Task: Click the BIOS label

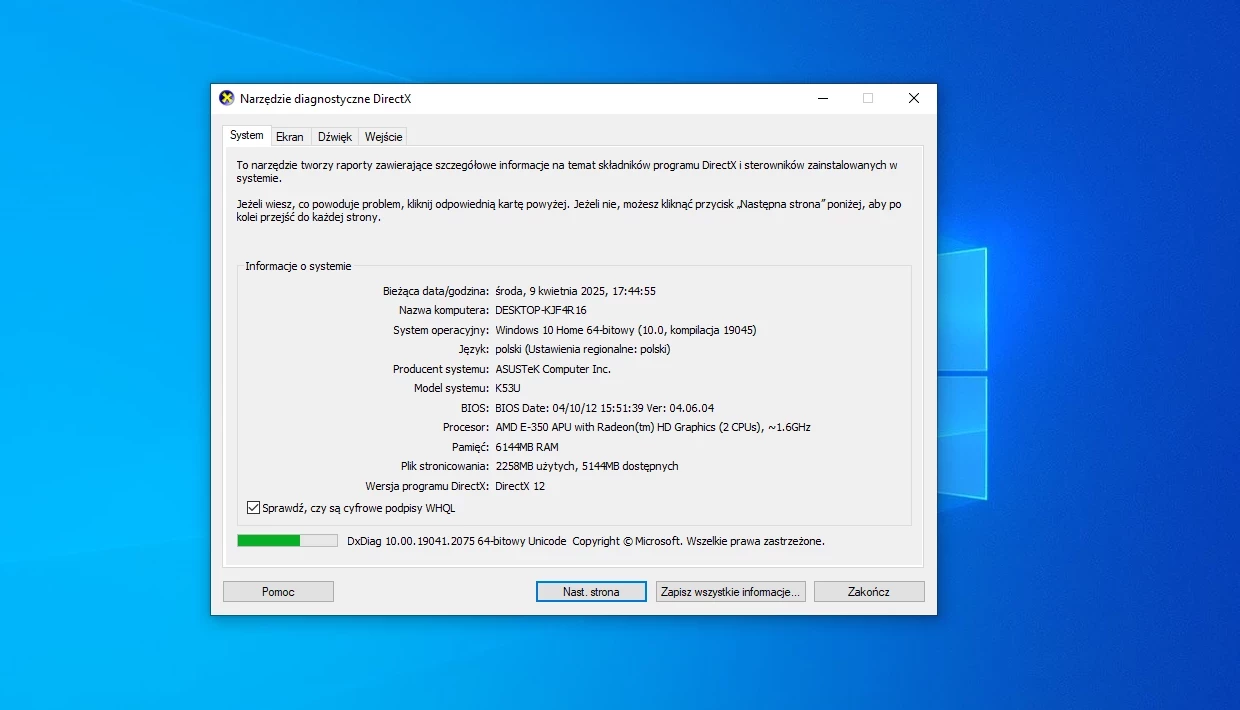Action: click(x=475, y=408)
